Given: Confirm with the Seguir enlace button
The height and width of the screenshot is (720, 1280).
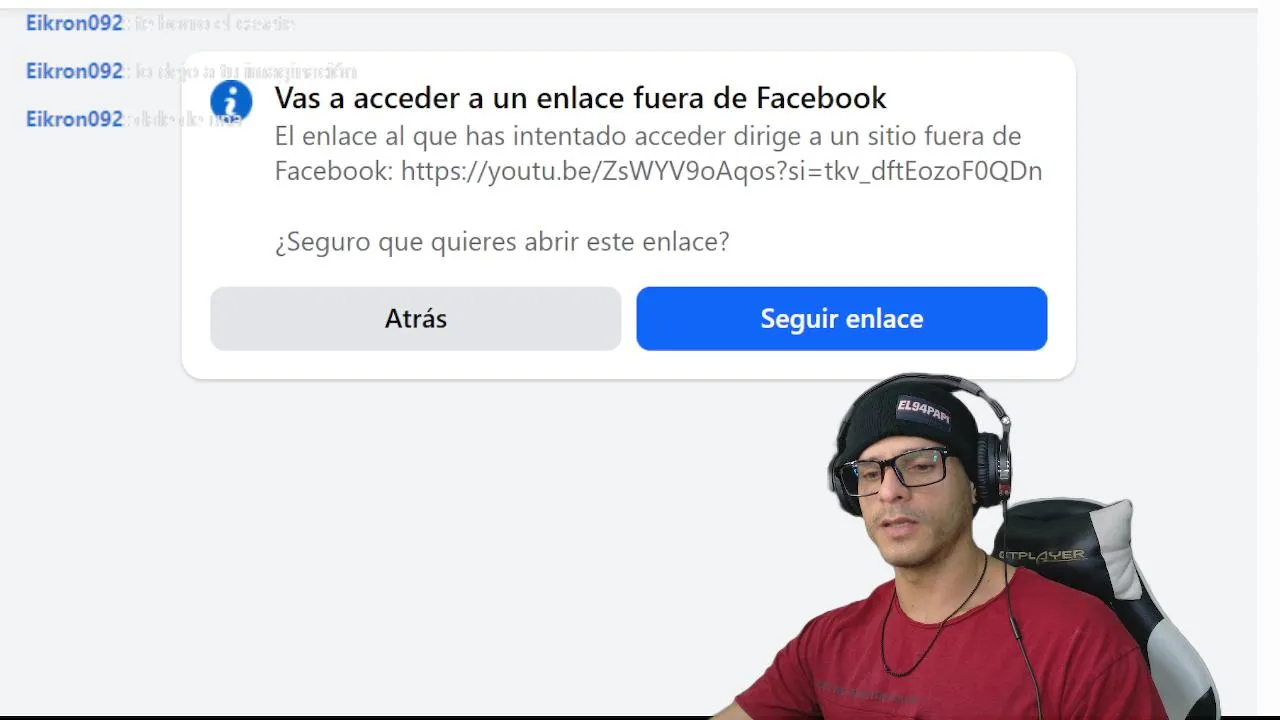Looking at the screenshot, I should point(842,319).
